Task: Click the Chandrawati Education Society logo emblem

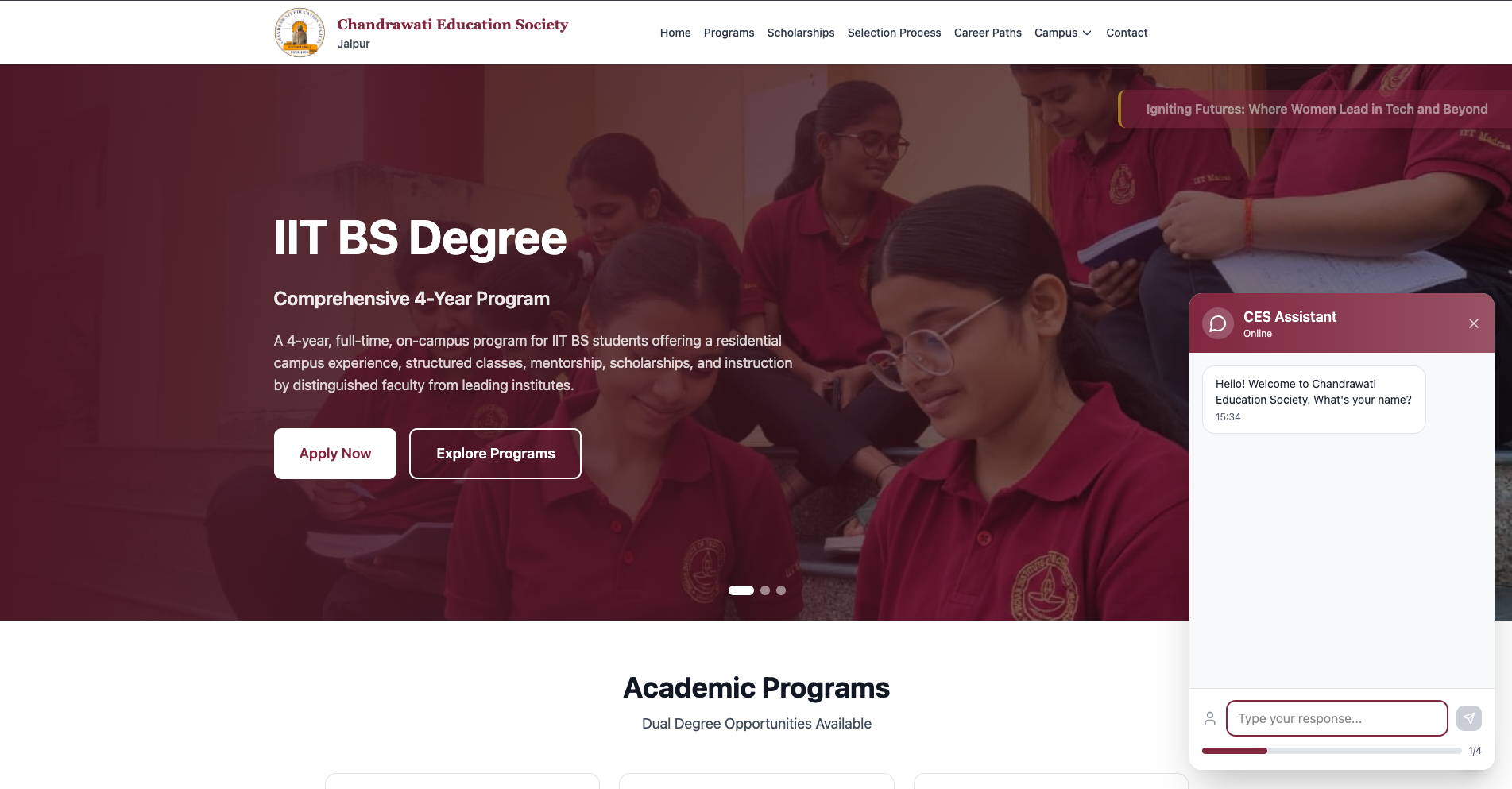Action: pos(300,33)
